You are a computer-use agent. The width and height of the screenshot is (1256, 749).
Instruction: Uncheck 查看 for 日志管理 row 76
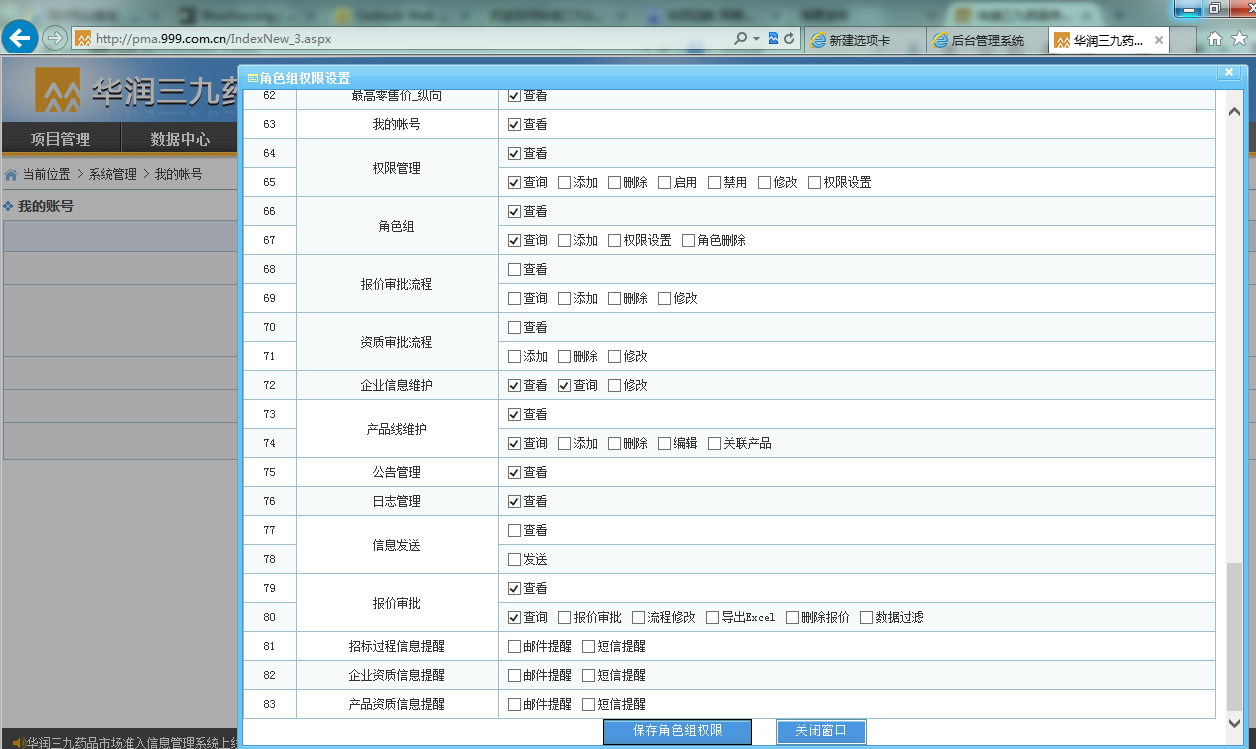[514, 501]
